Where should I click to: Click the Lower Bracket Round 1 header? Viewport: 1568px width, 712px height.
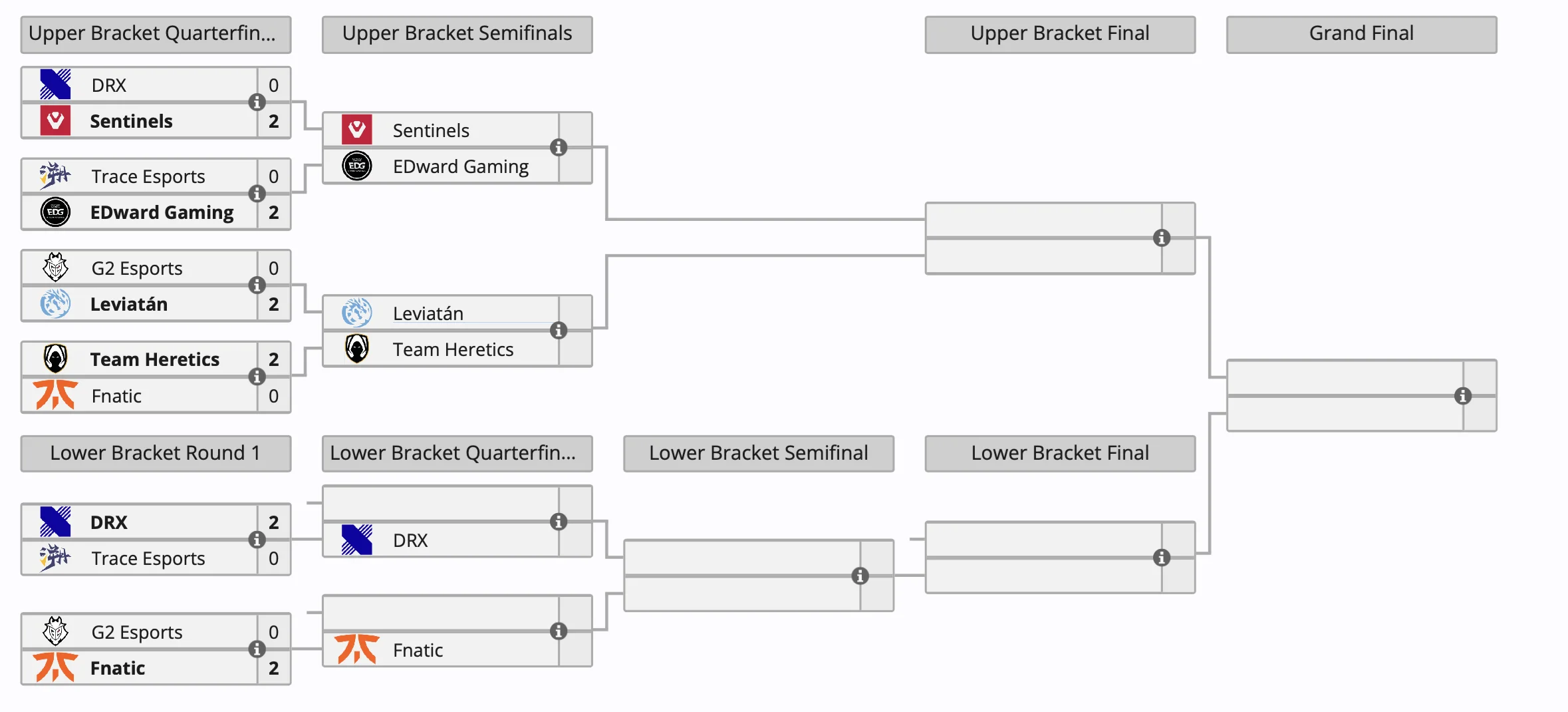(156, 453)
